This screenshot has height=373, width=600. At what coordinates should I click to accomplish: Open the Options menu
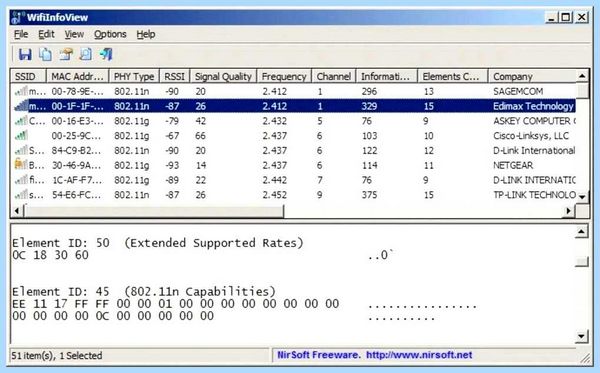pos(110,34)
